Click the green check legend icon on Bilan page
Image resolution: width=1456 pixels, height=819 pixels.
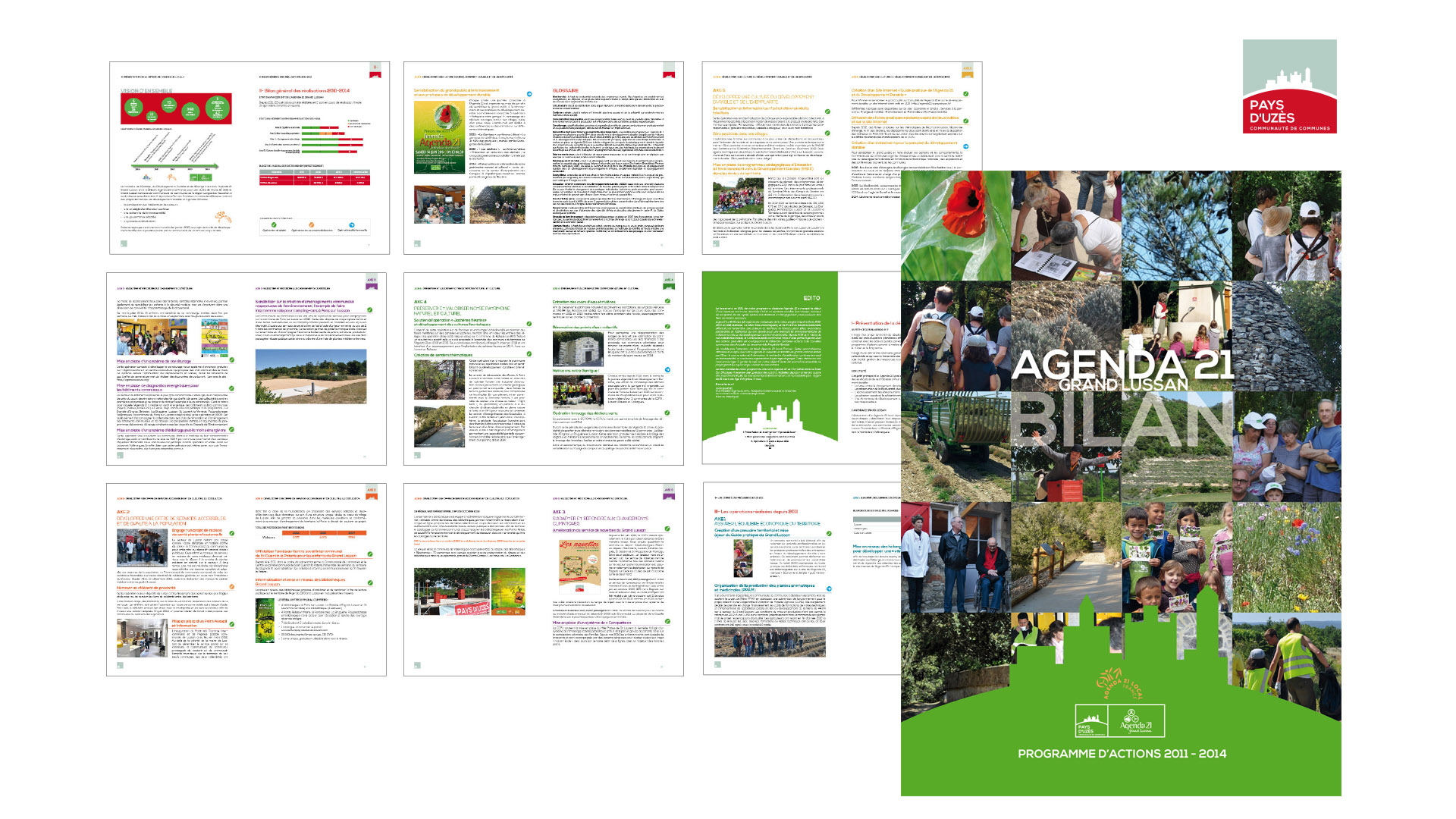274,225
